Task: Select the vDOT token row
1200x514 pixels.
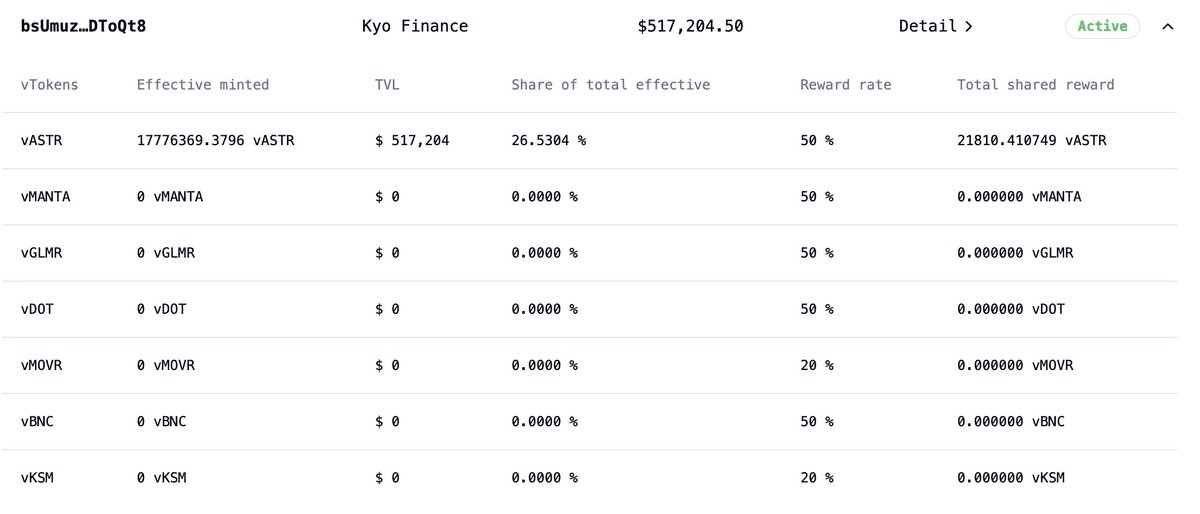Action: (38, 309)
